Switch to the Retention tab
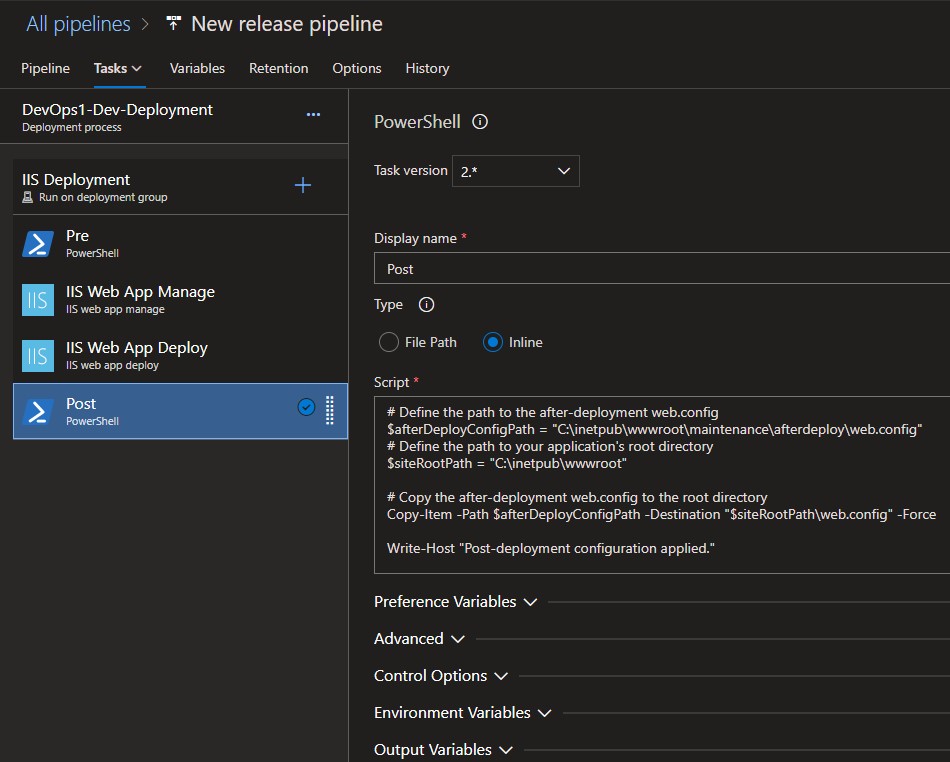The image size is (950, 762). pyautogui.click(x=279, y=68)
